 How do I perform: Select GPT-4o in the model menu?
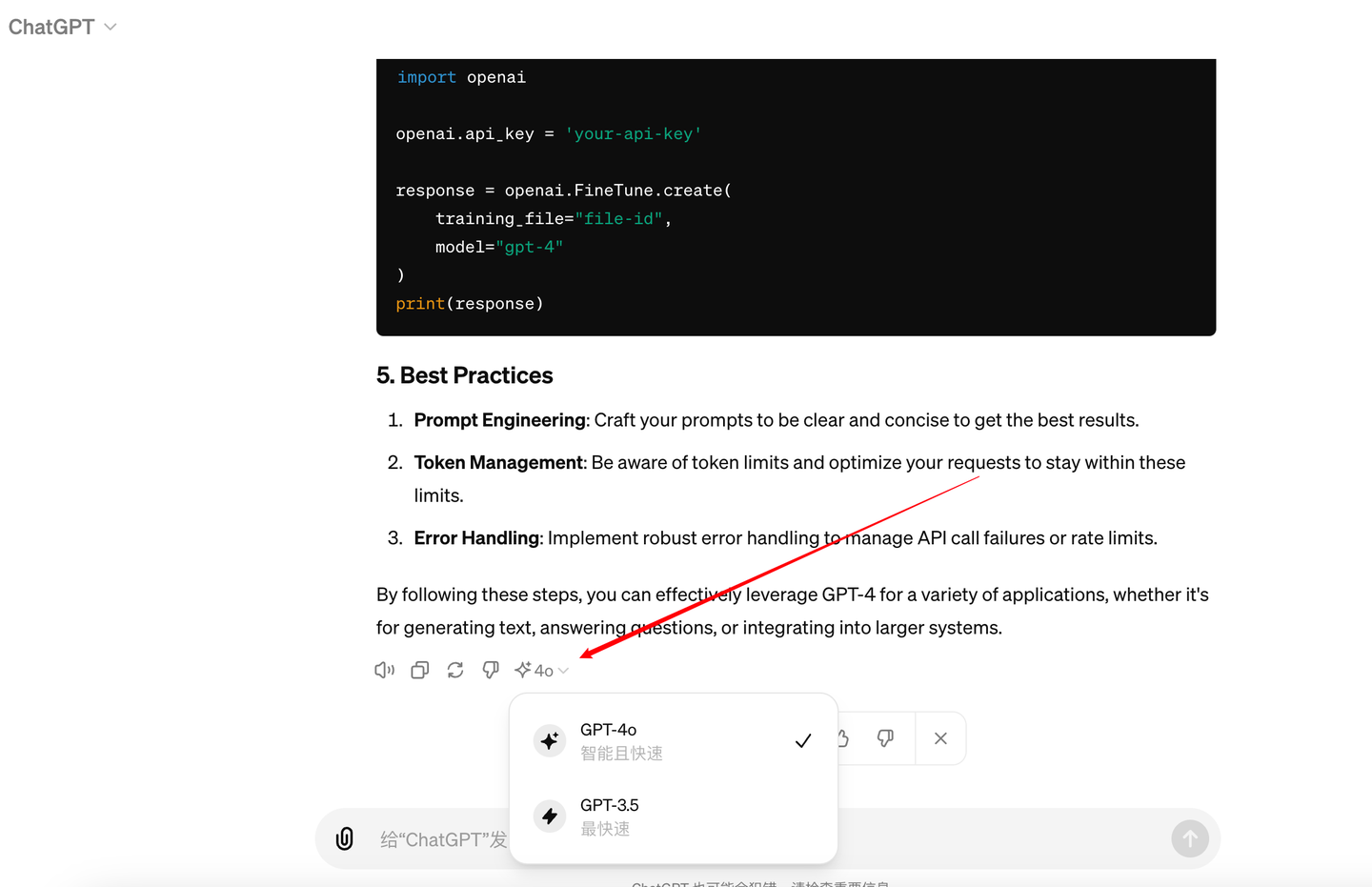click(674, 740)
